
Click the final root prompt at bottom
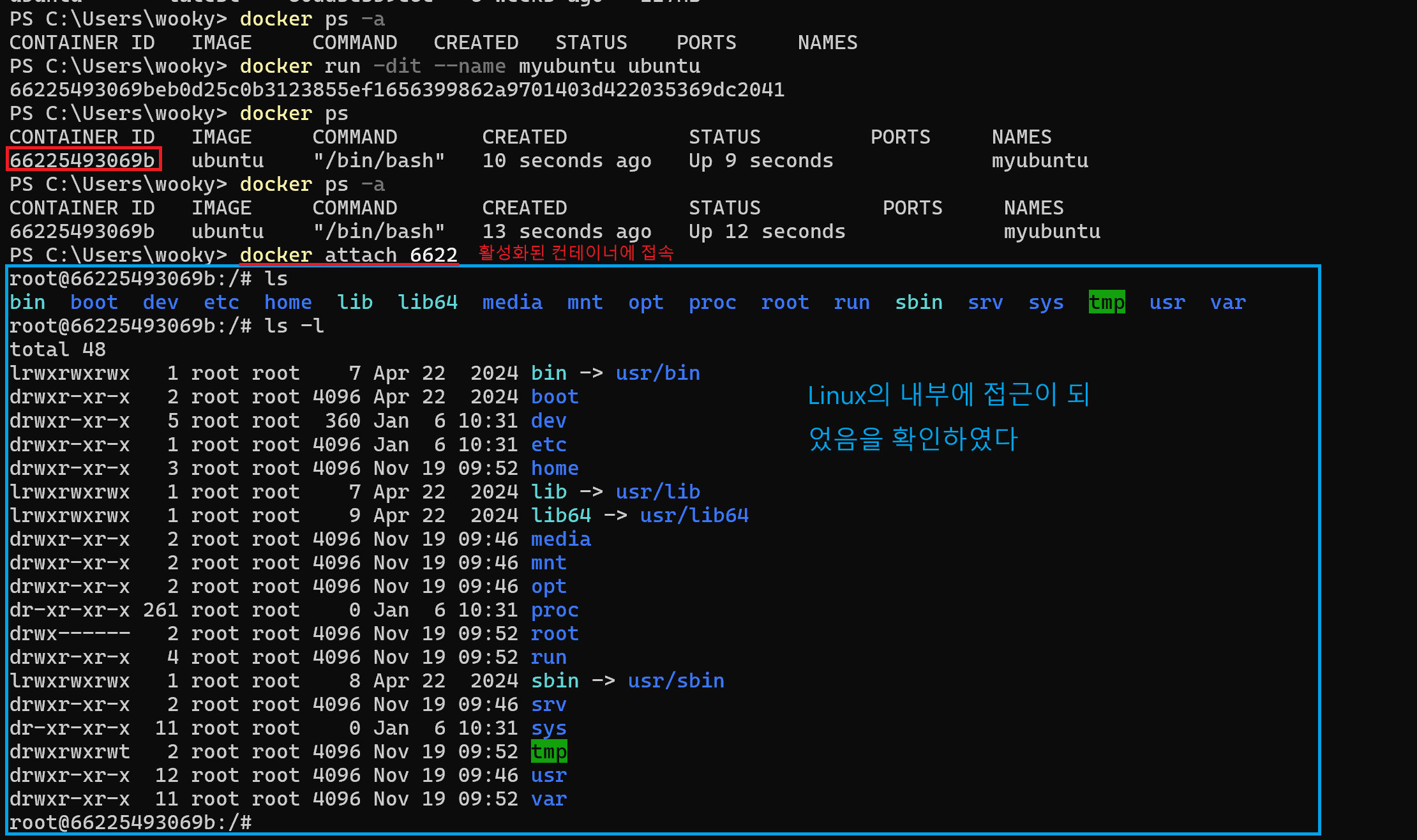[130, 822]
